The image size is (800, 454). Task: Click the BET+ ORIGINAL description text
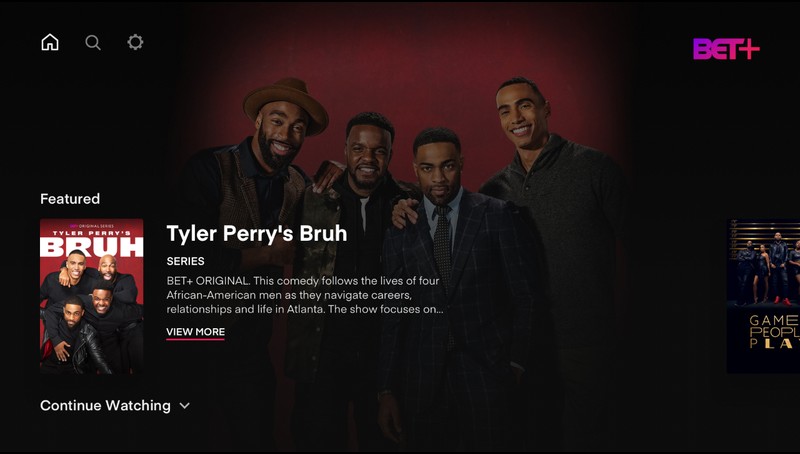pos(305,295)
